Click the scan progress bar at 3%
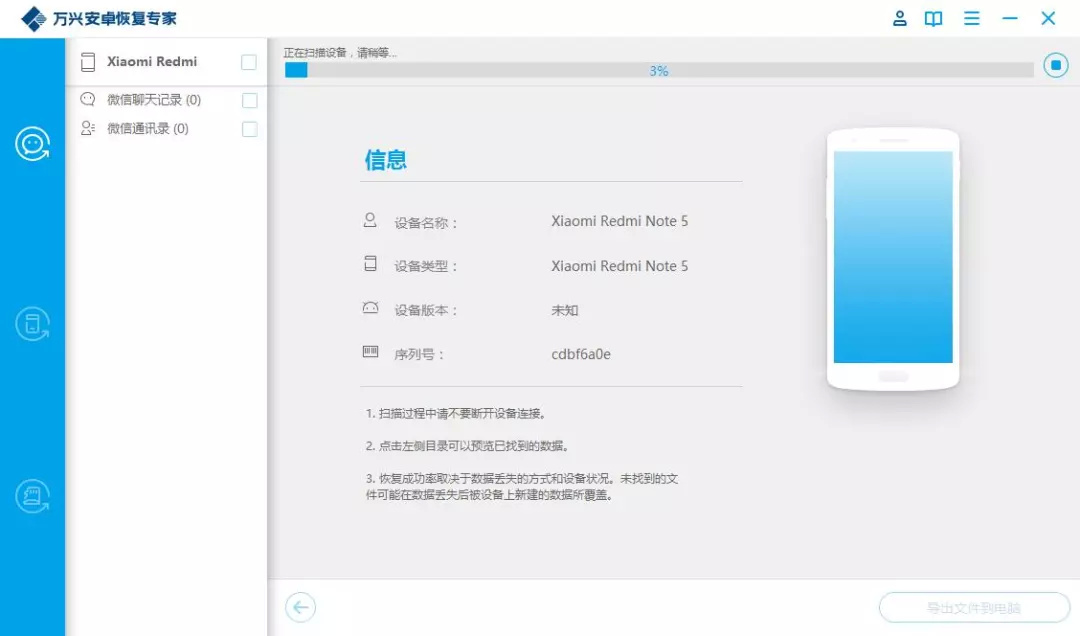This screenshot has height=636, width=1080. 660,69
